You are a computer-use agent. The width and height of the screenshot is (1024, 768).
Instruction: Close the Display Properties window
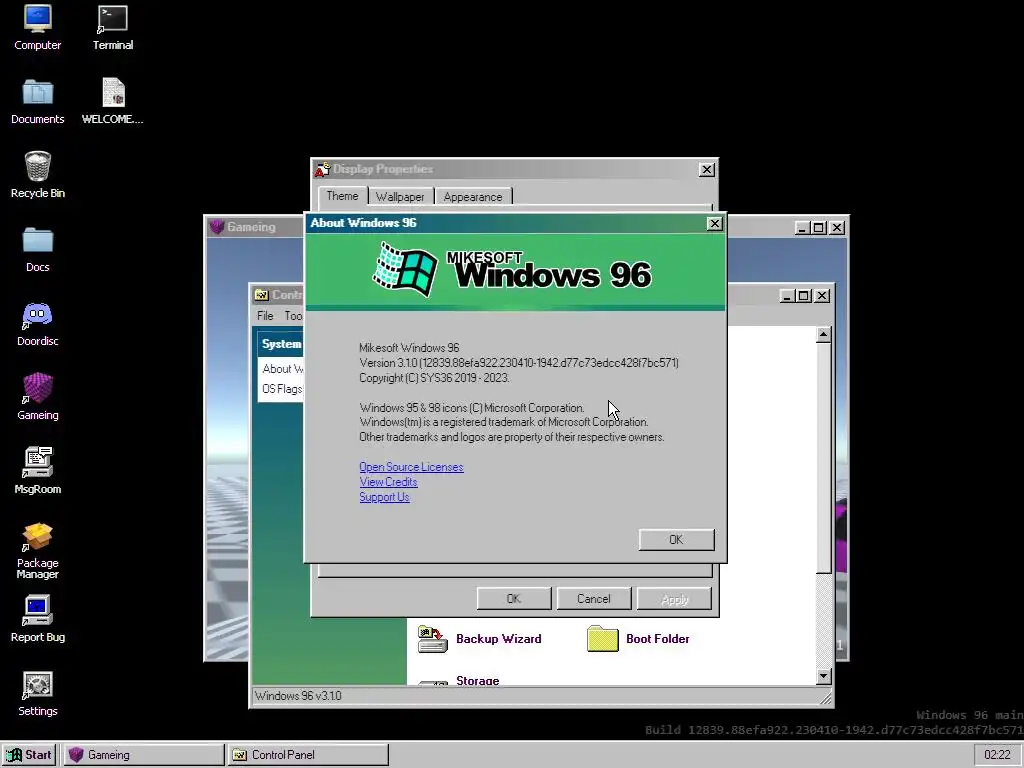tap(707, 170)
